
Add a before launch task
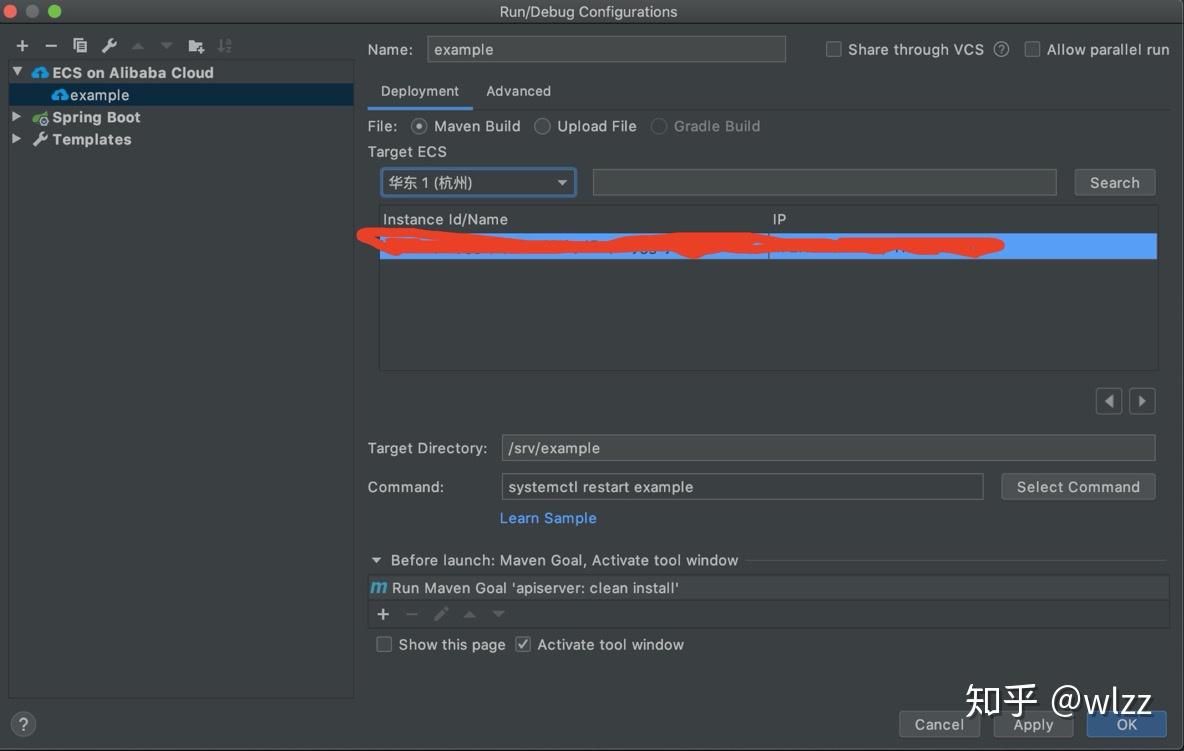pyautogui.click(x=383, y=614)
